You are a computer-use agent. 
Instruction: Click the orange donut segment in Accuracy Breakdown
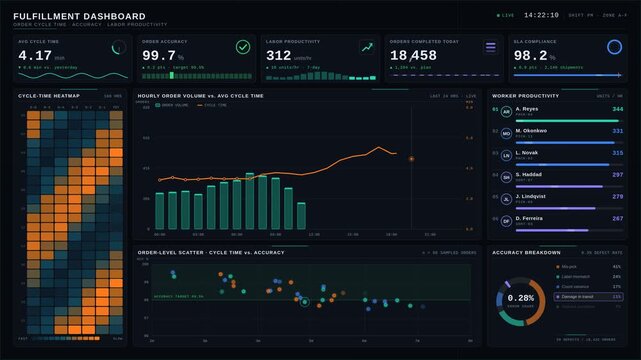pyautogui.click(x=539, y=302)
